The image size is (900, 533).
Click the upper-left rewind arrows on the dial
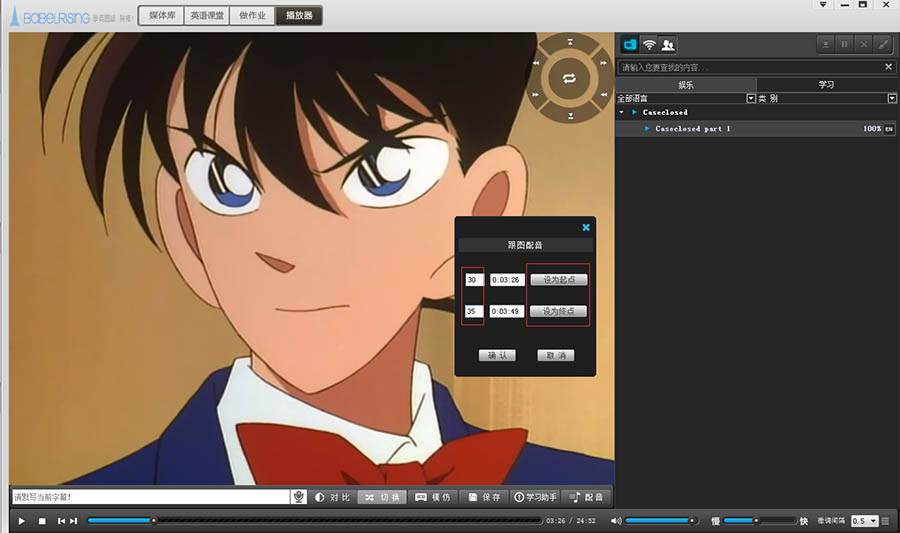pos(536,63)
